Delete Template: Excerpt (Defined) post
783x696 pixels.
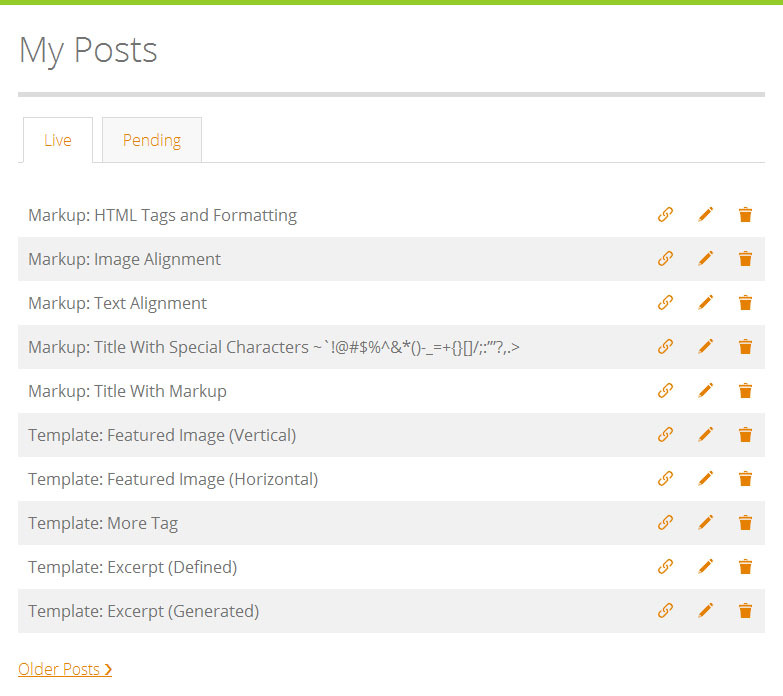click(745, 566)
